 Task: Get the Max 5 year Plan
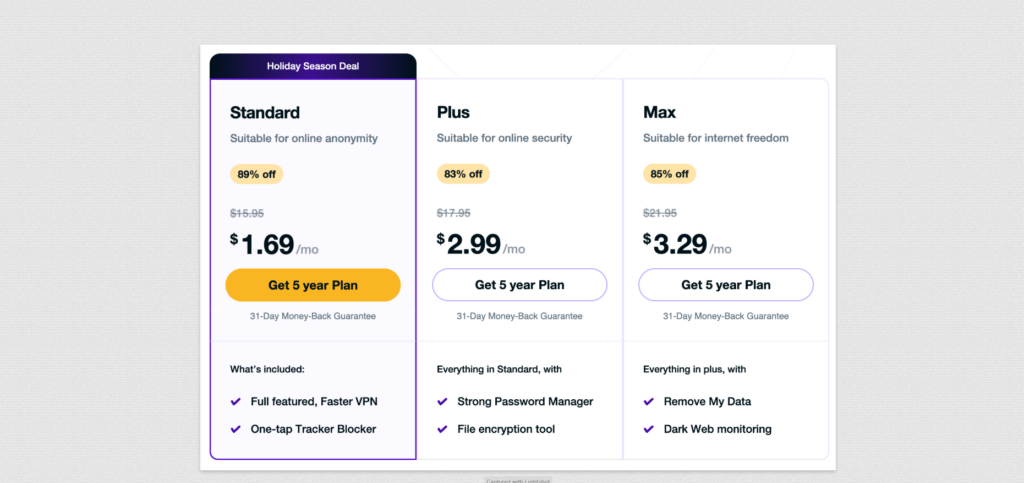pos(726,285)
